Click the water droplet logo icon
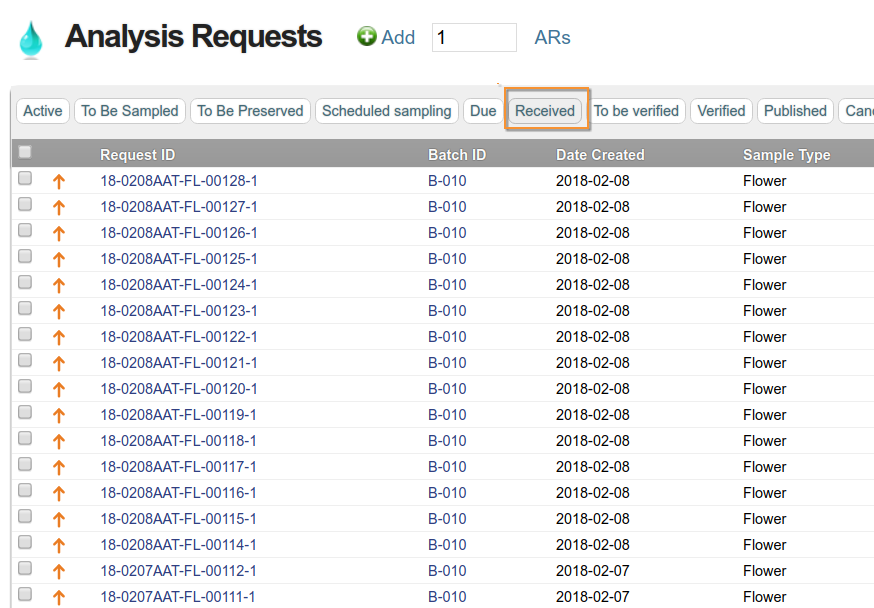The width and height of the screenshot is (874, 608). click(30, 40)
